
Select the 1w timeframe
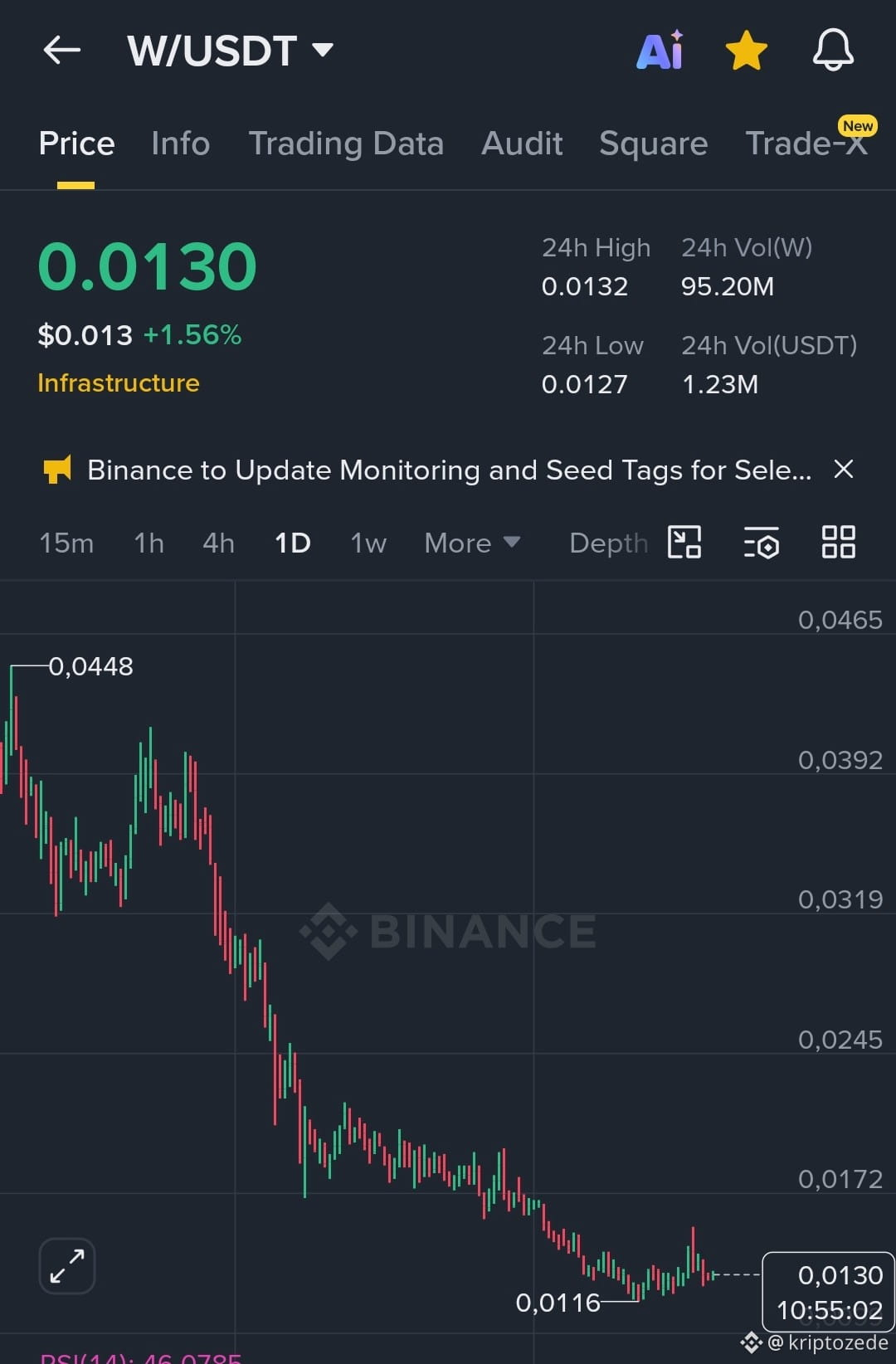(x=368, y=543)
